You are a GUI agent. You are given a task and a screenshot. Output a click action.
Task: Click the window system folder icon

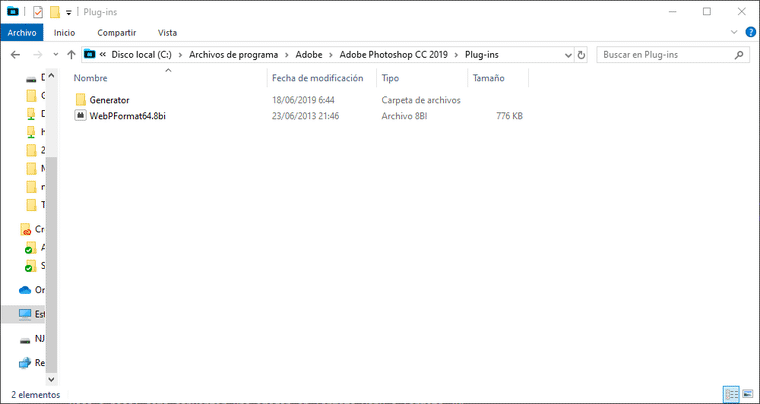pyautogui.click(x=13, y=12)
